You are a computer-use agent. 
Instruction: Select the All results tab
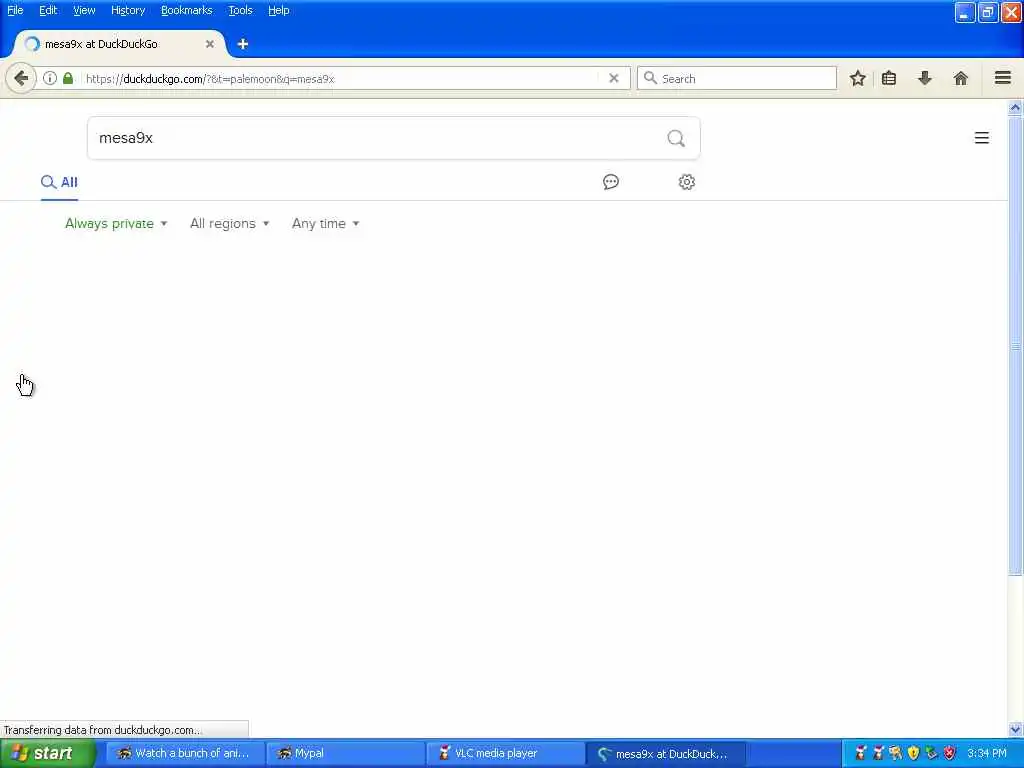(59, 182)
